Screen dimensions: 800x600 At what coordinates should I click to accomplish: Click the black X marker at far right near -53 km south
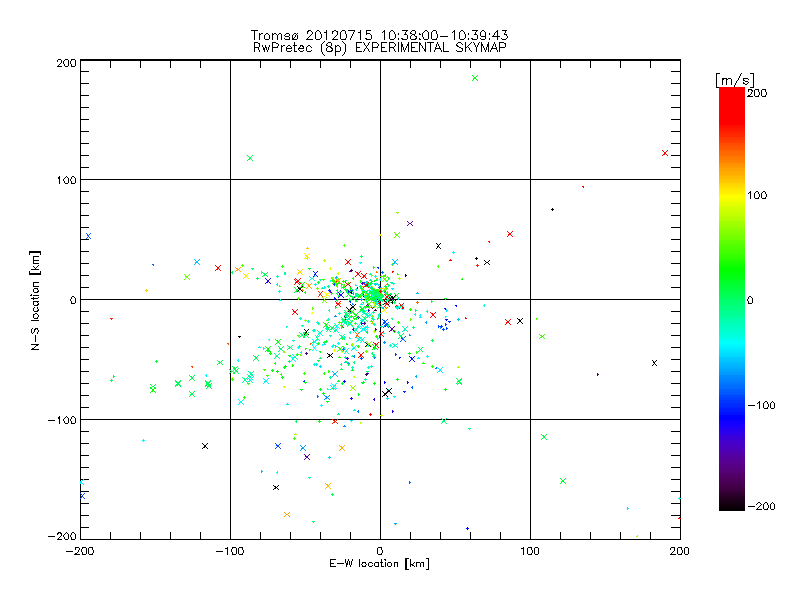point(654,363)
